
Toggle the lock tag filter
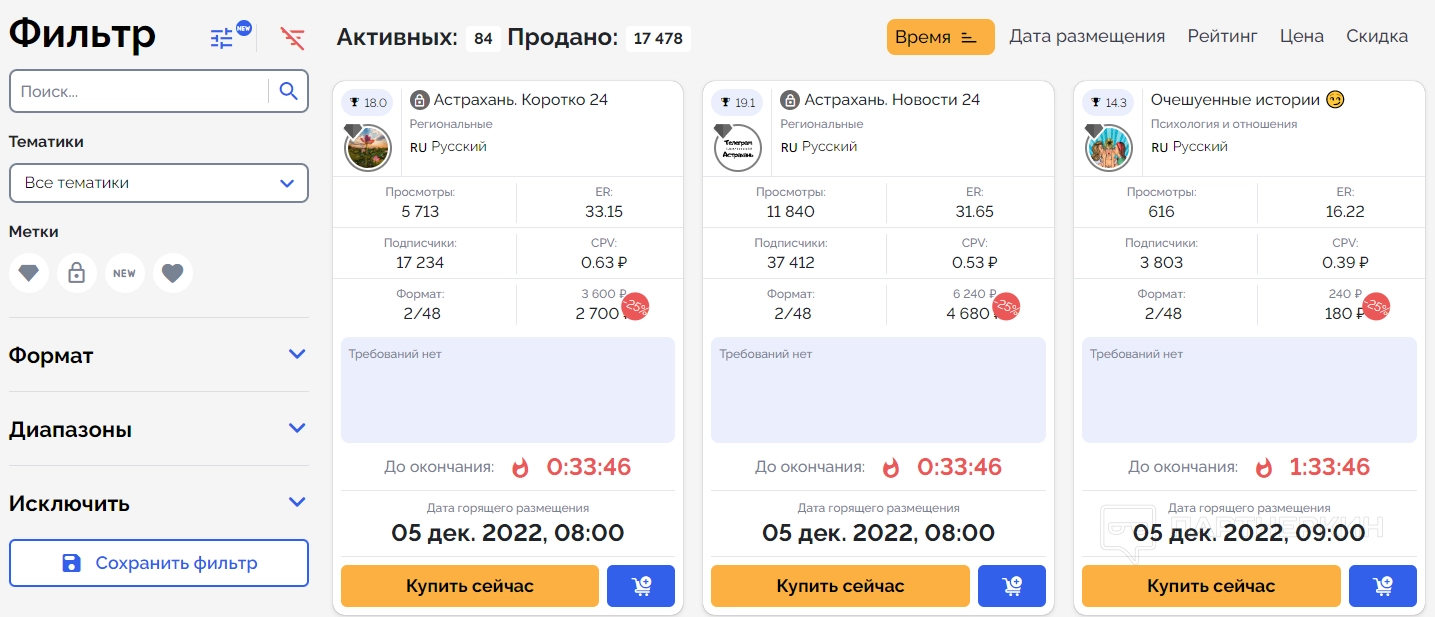(77, 273)
